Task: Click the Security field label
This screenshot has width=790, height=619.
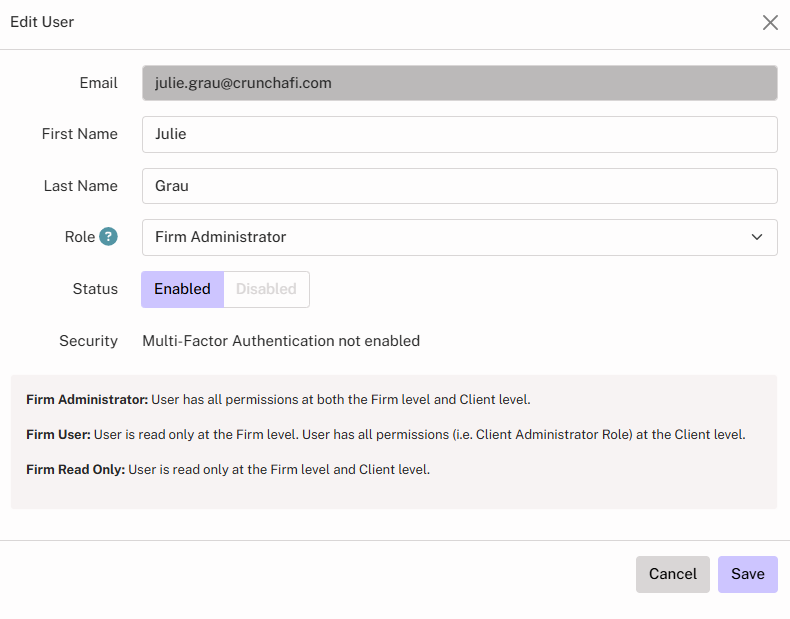Action: pos(88,341)
